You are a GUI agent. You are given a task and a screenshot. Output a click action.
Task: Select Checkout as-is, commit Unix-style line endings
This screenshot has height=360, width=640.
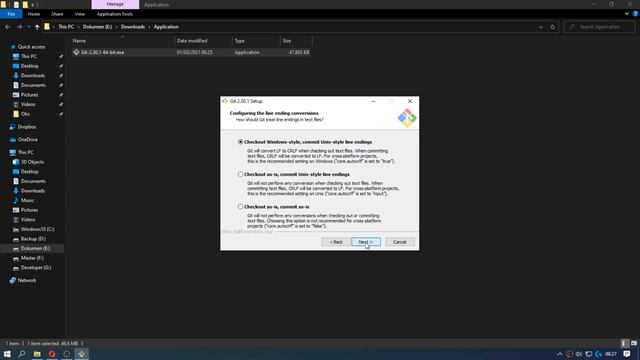240,174
